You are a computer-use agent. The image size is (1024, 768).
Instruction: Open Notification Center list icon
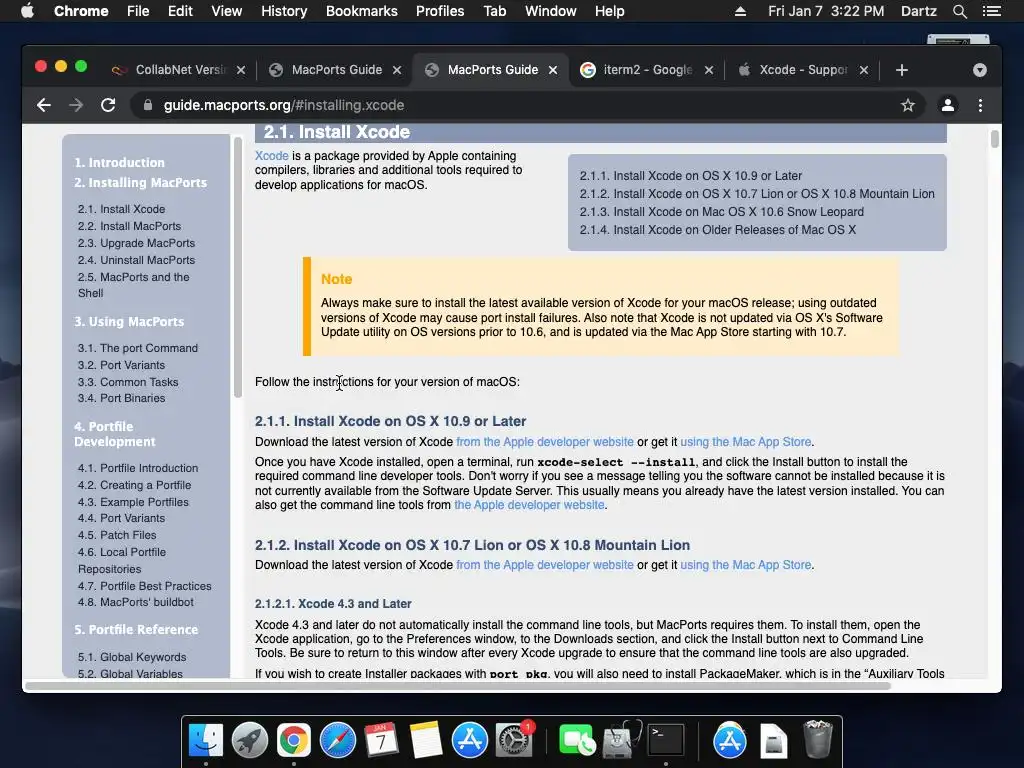click(x=991, y=11)
